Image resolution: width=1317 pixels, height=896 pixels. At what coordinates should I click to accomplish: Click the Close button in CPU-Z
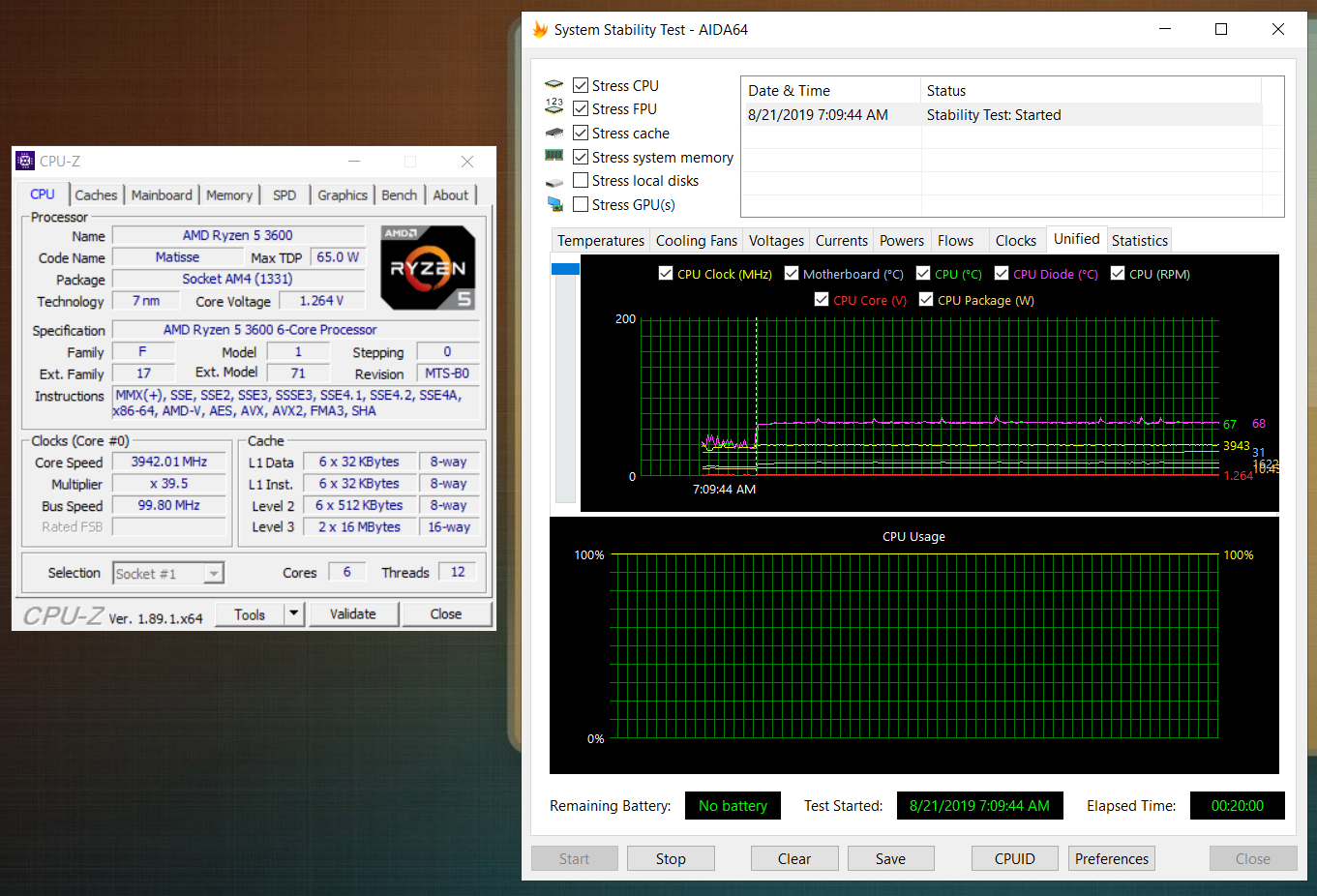point(446,613)
